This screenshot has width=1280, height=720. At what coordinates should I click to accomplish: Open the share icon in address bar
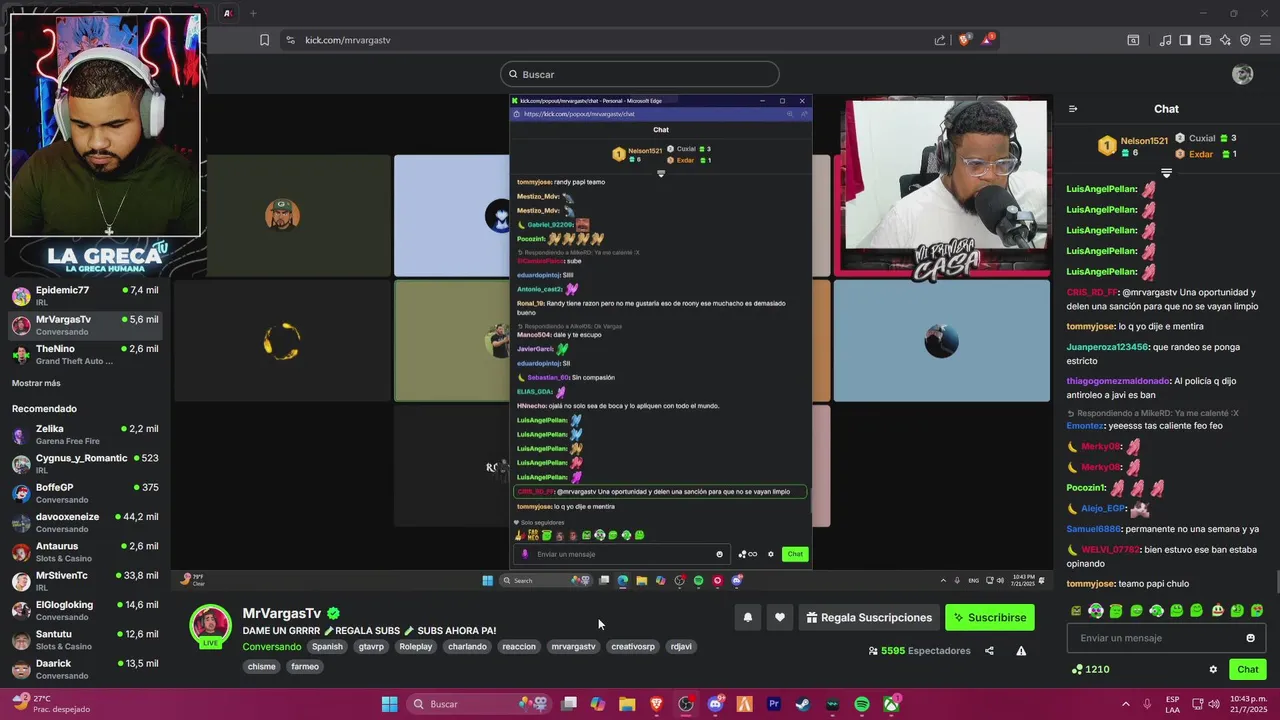coord(940,40)
